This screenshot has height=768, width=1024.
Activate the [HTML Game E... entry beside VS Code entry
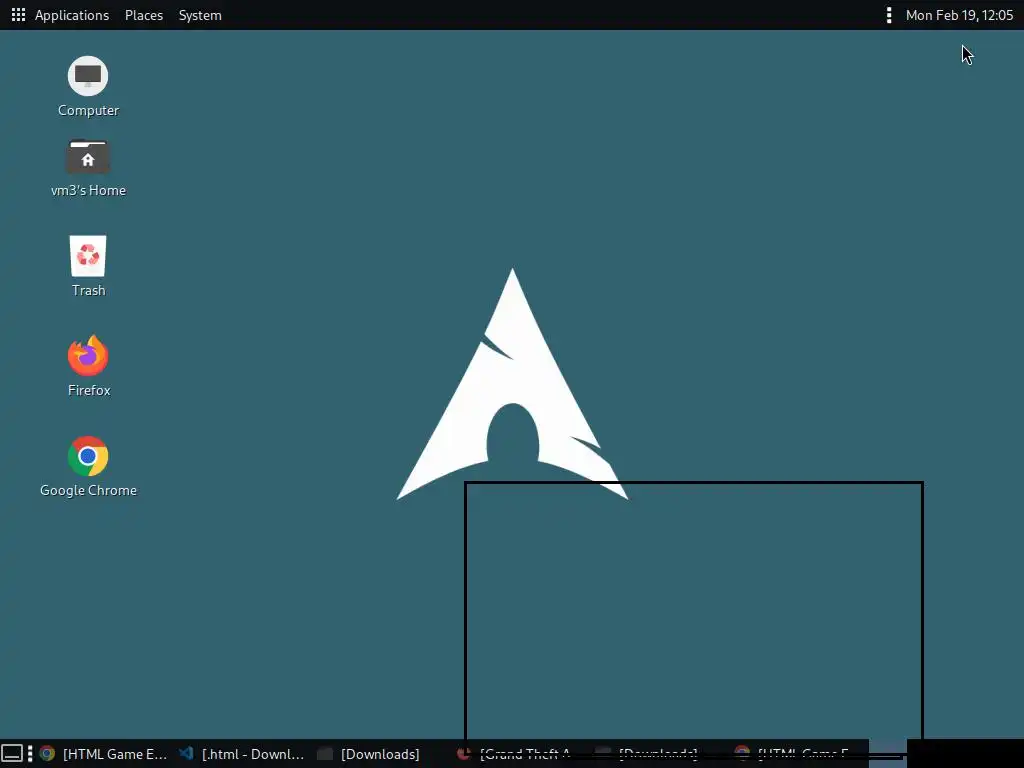(104, 754)
